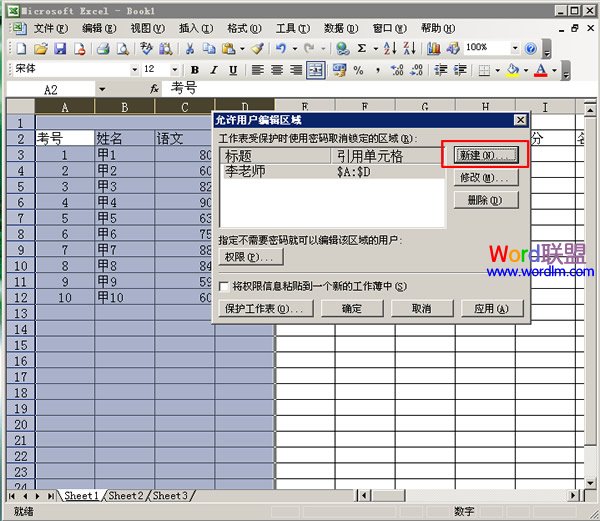Click the Paste clipboard icon
Image resolution: width=600 pixels, height=521 pixels.
[x=229, y=48]
